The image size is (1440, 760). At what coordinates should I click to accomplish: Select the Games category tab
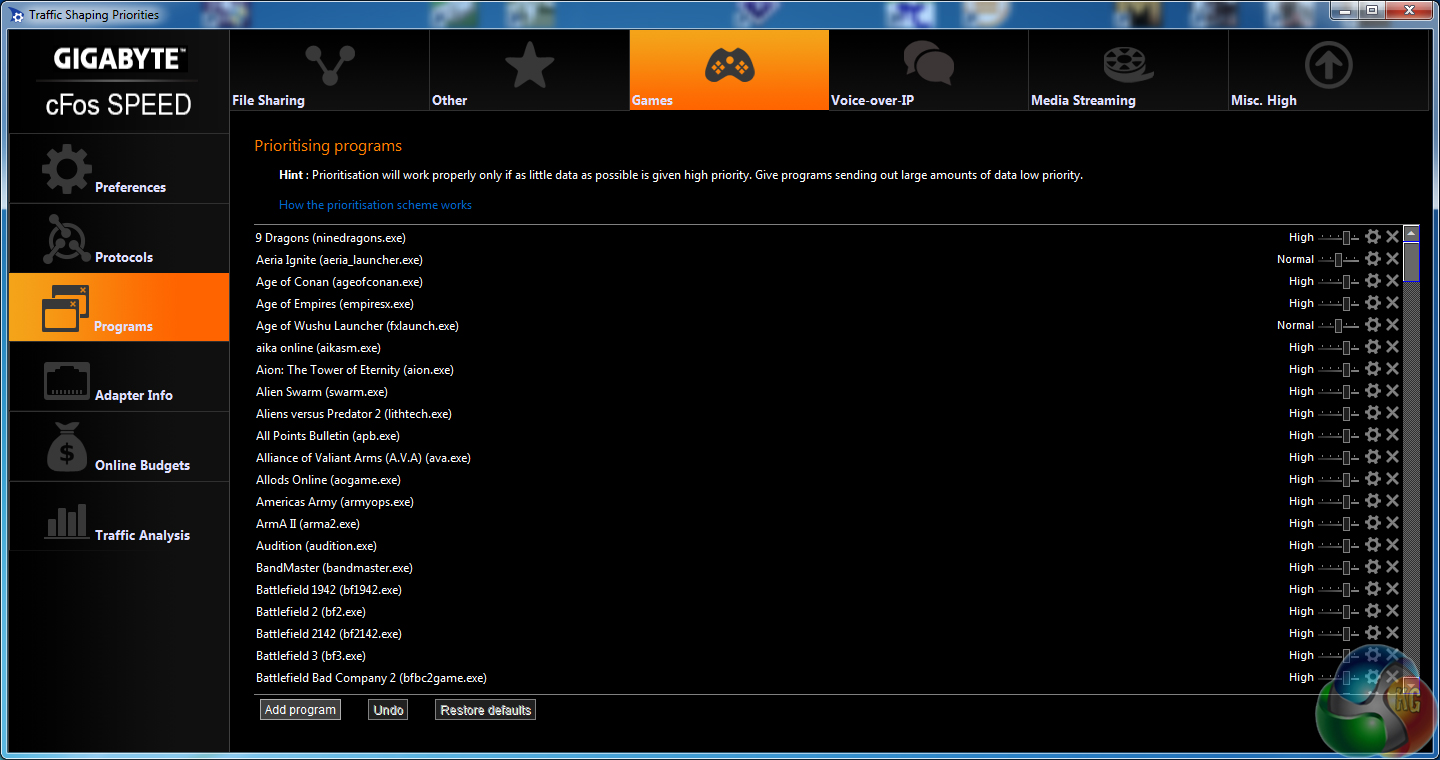[729, 69]
